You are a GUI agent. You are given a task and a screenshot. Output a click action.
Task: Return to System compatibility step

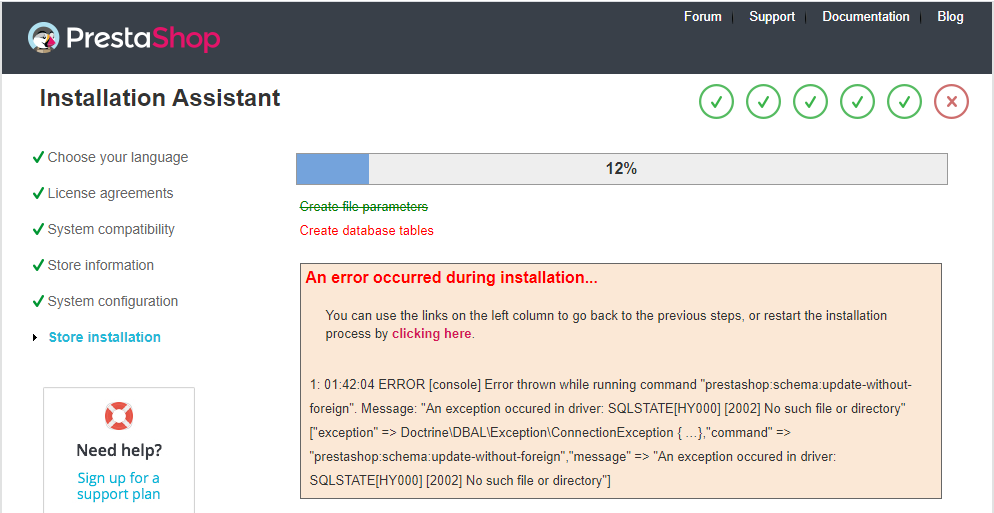point(111,230)
